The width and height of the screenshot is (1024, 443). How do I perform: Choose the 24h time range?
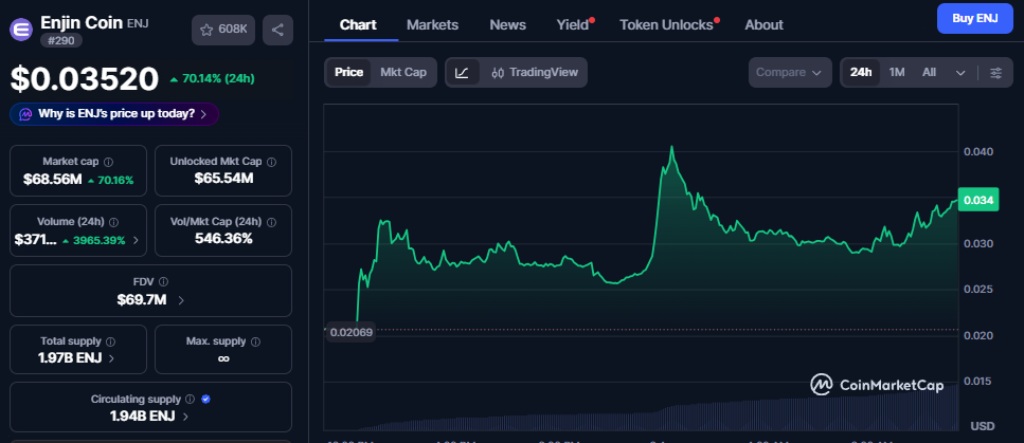point(861,73)
